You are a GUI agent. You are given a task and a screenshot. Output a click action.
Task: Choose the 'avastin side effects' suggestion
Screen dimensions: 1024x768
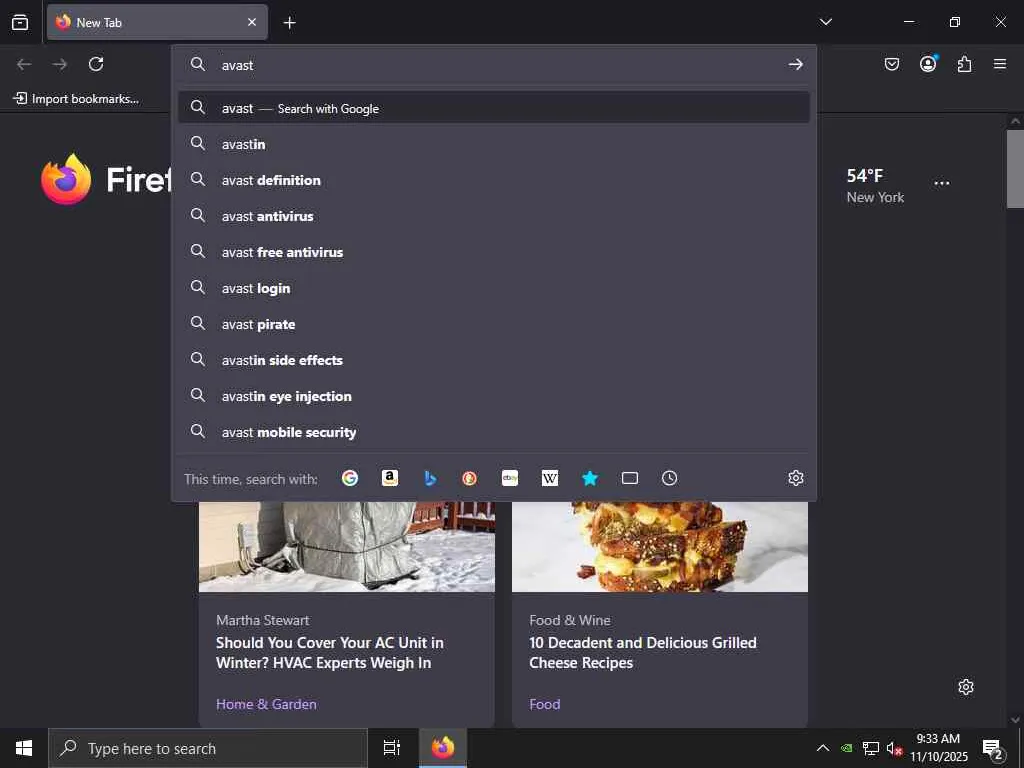[494, 359]
